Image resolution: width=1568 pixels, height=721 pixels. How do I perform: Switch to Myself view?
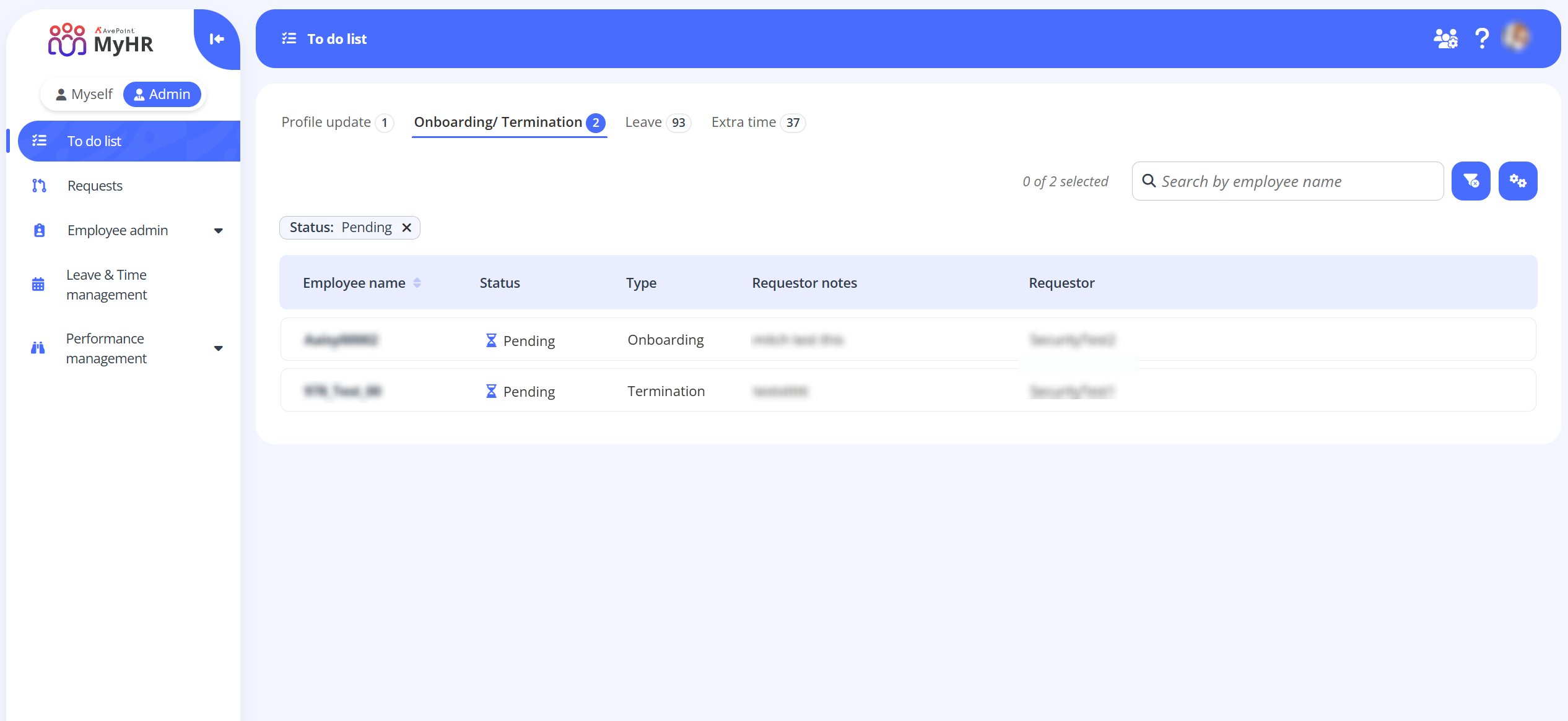pyautogui.click(x=85, y=93)
